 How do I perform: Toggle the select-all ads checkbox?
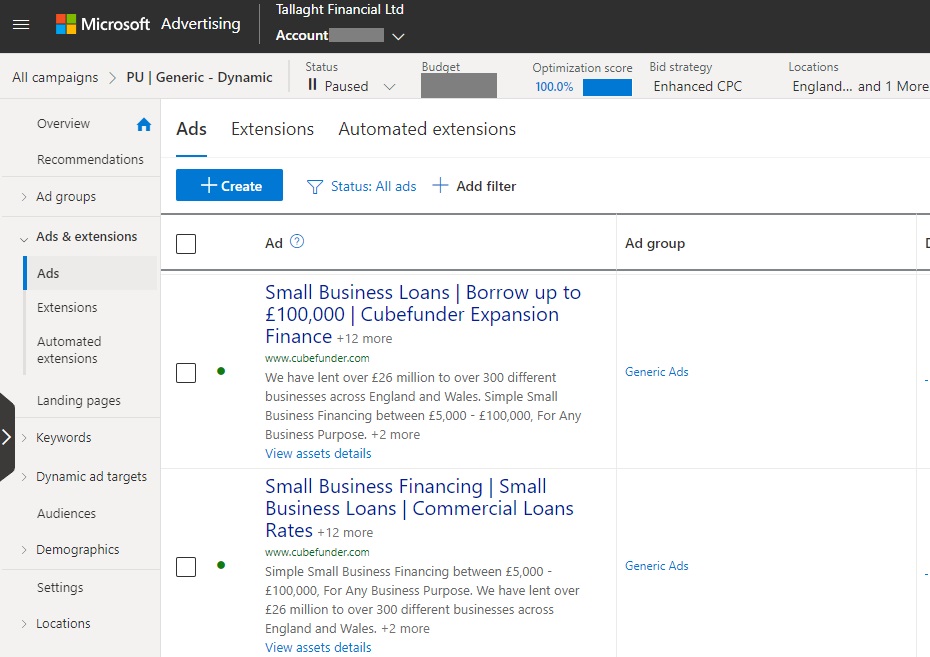click(x=186, y=243)
